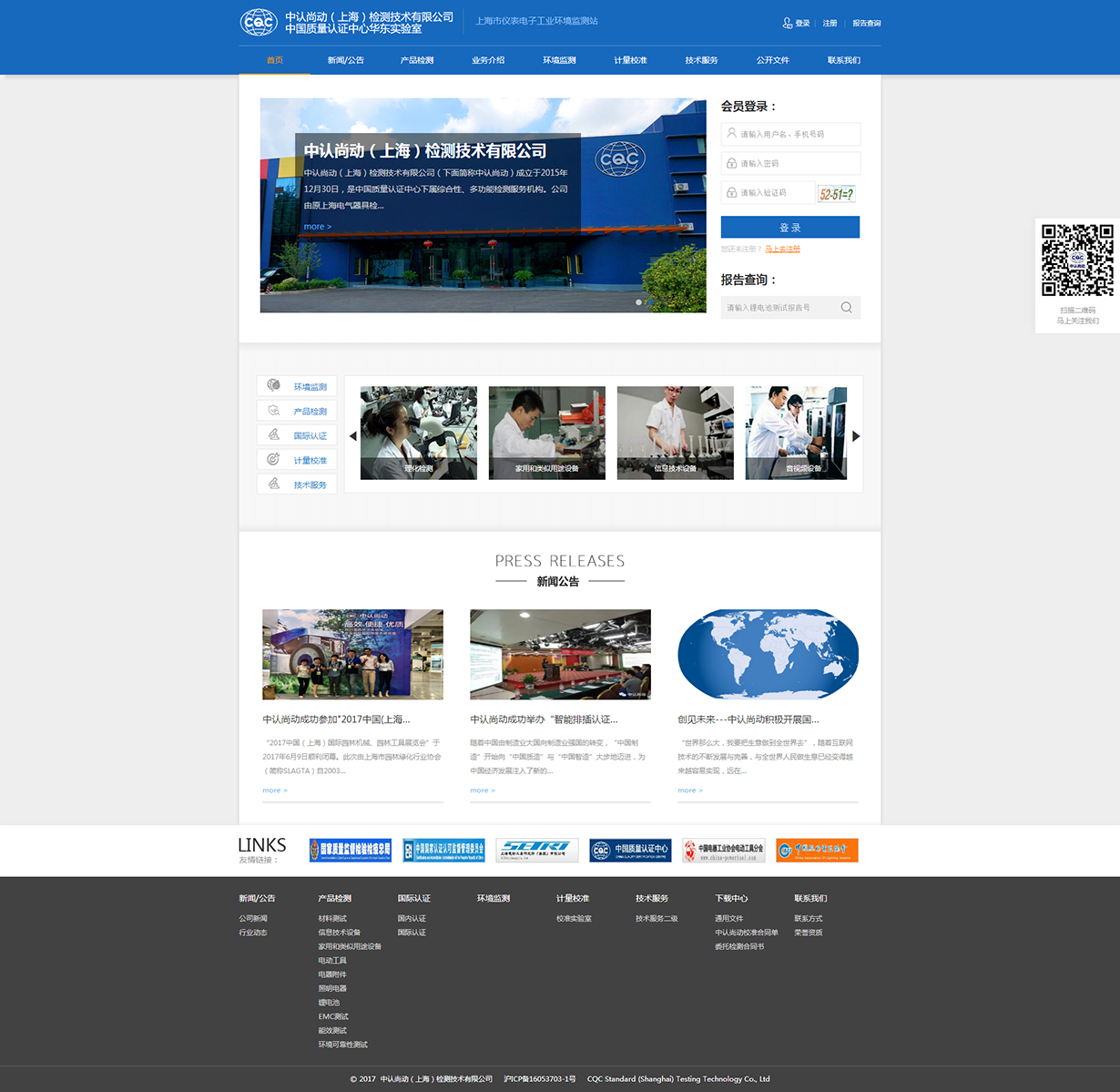The image size is (1120, 1092).
Task: Open 环境监测 in the navigation bar
Action: pos(560,60)
